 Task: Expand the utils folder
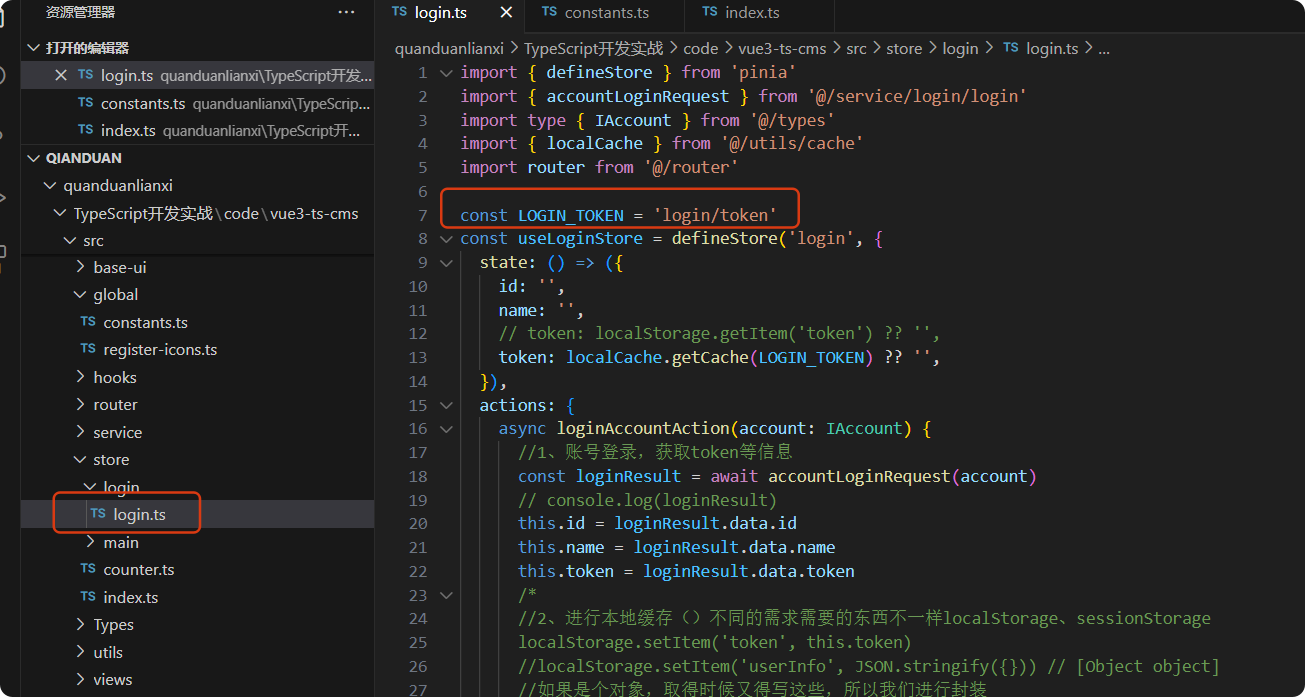81,653
